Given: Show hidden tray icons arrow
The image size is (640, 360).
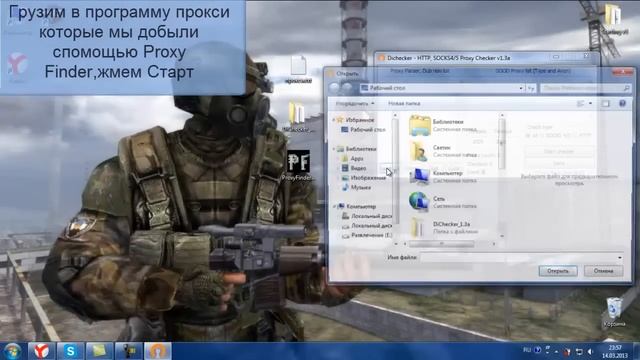Looking at the screenshot, I should [x=556, y=351].
